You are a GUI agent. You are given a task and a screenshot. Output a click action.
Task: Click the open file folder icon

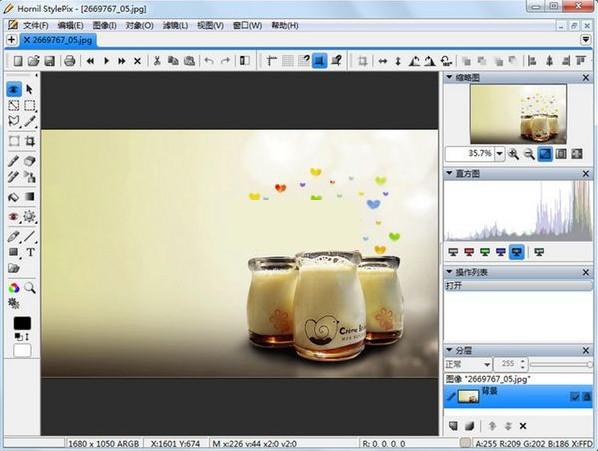point(34,61)
